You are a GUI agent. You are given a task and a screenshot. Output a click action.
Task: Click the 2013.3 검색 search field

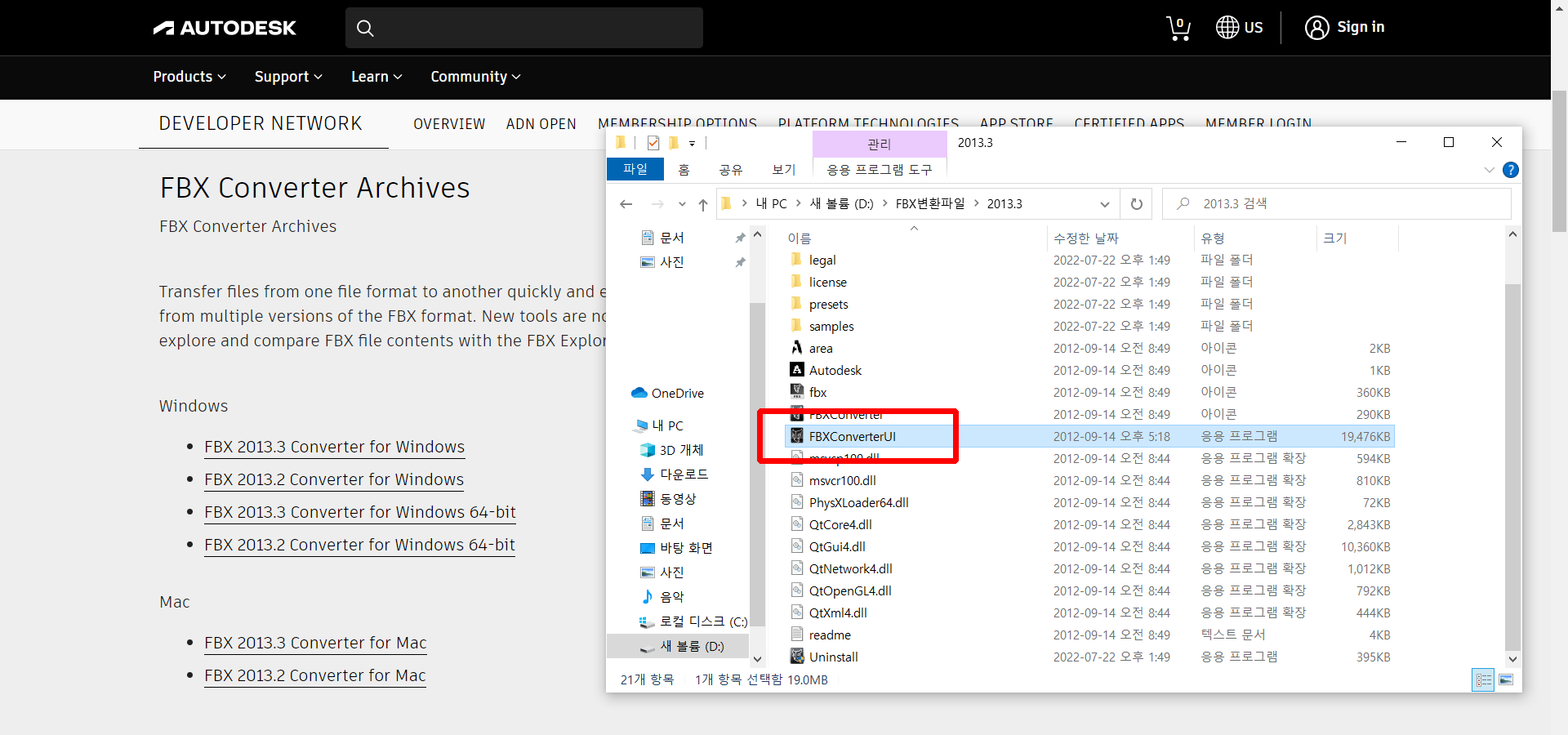(x=1337, y=204)
